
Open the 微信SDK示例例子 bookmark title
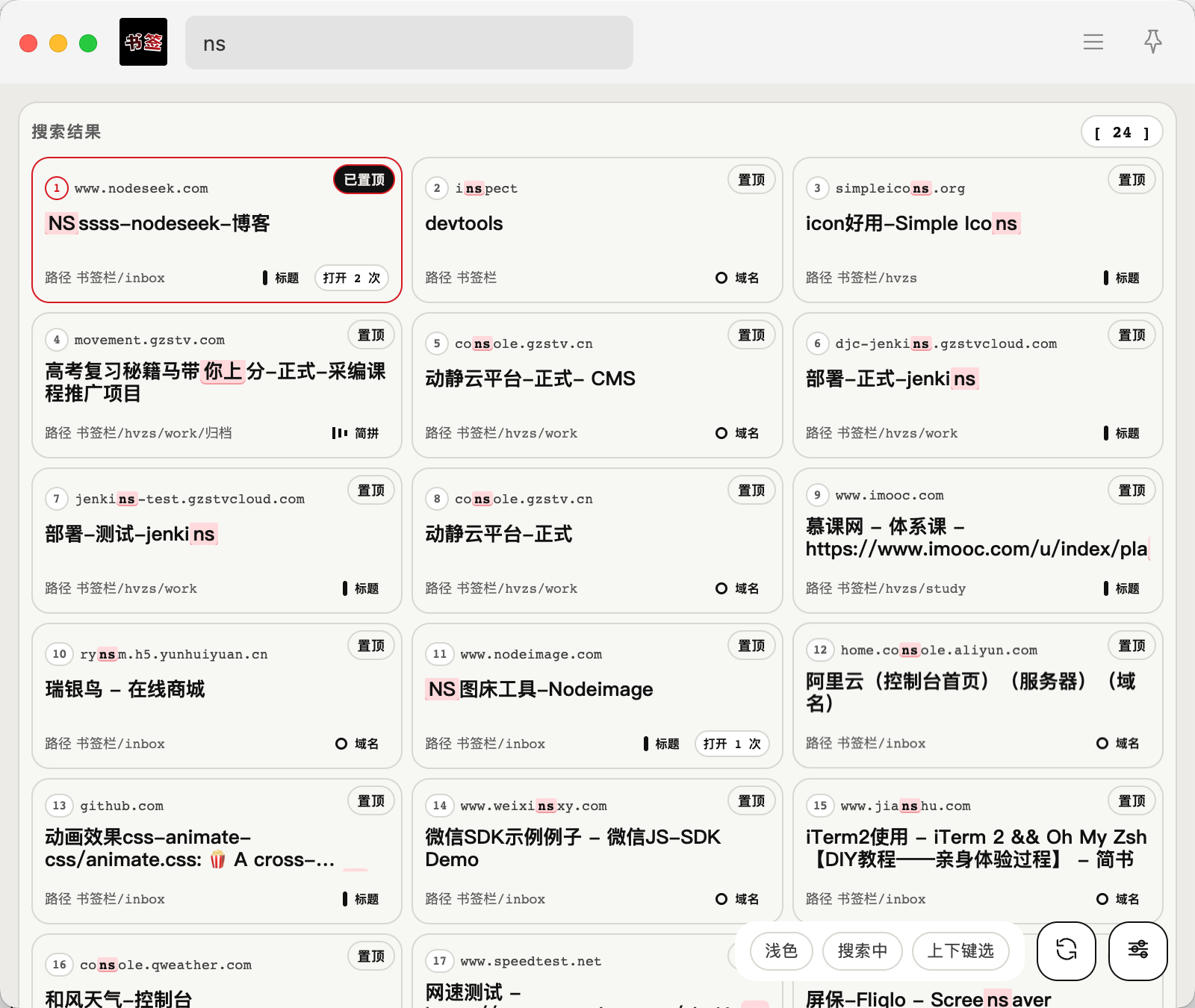click(x=573, y=848)
